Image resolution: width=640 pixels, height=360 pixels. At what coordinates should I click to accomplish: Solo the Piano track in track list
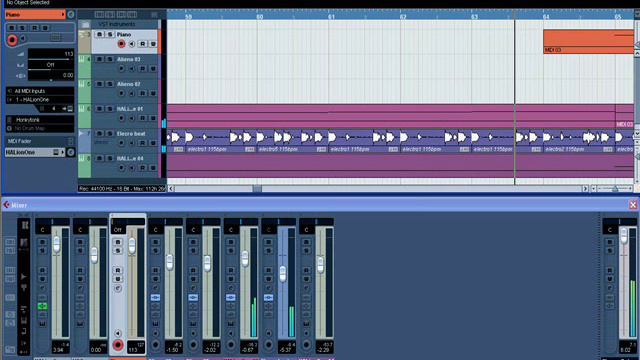[x=109, y=35]
